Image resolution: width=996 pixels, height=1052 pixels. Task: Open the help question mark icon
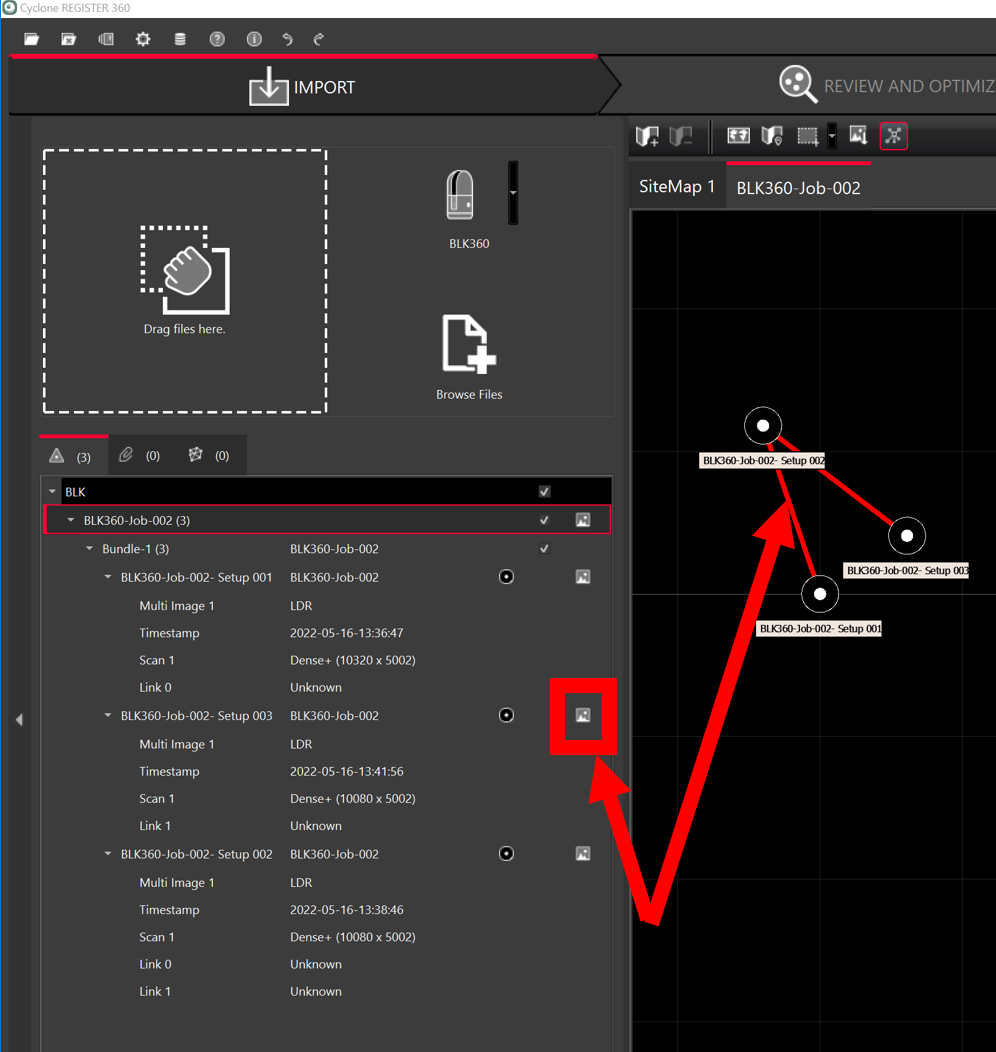(x=217, y=39)
